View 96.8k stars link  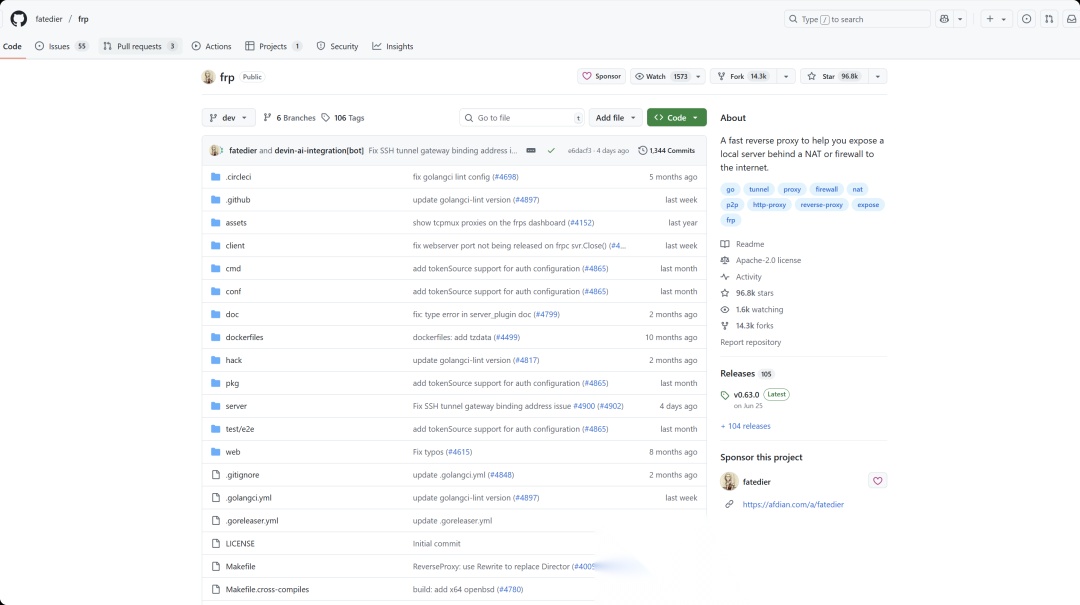[754, 293]
